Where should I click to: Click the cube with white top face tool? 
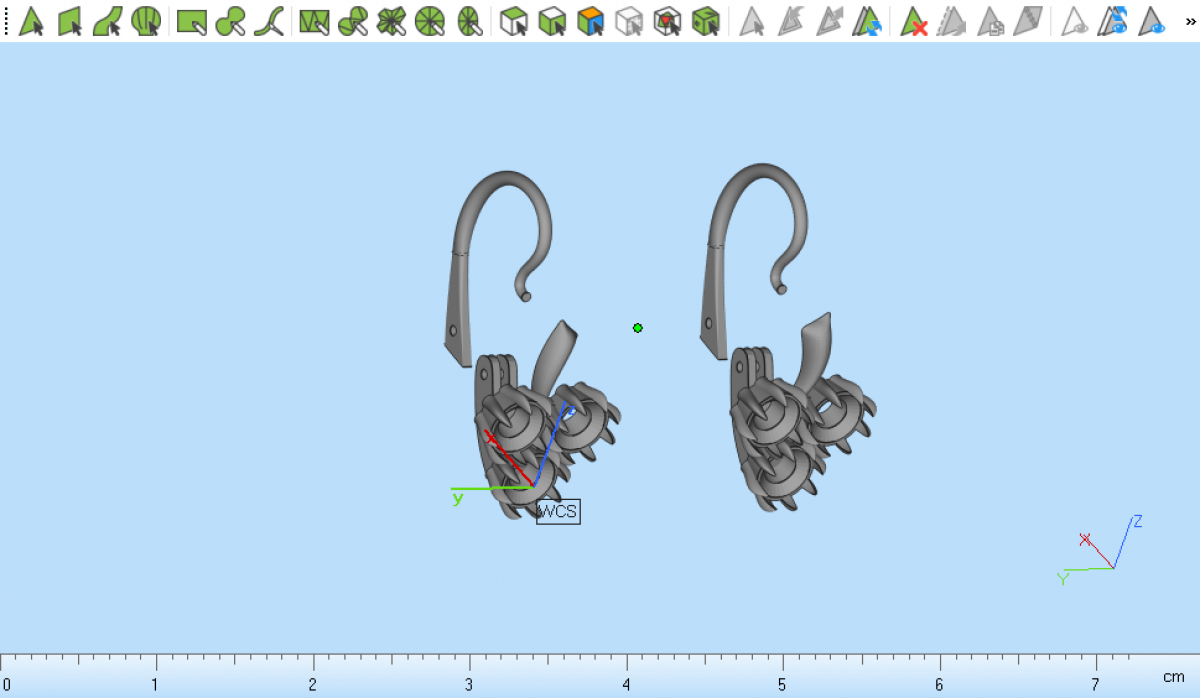click(552, 21)
